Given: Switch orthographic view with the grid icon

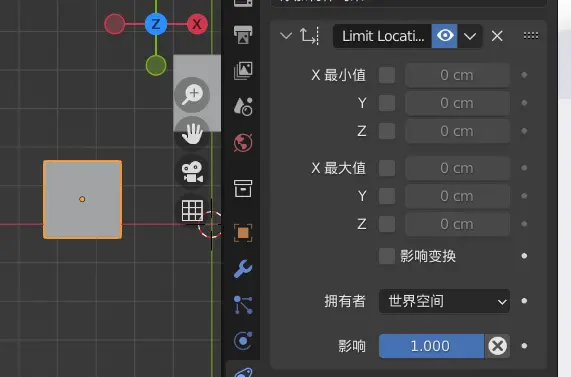Looking at the screenshot, I should point(192,210).
